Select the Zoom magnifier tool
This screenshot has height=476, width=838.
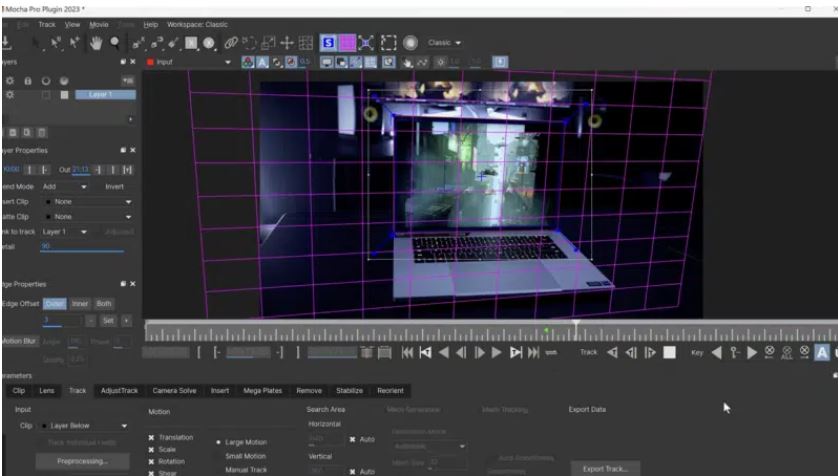114,43
